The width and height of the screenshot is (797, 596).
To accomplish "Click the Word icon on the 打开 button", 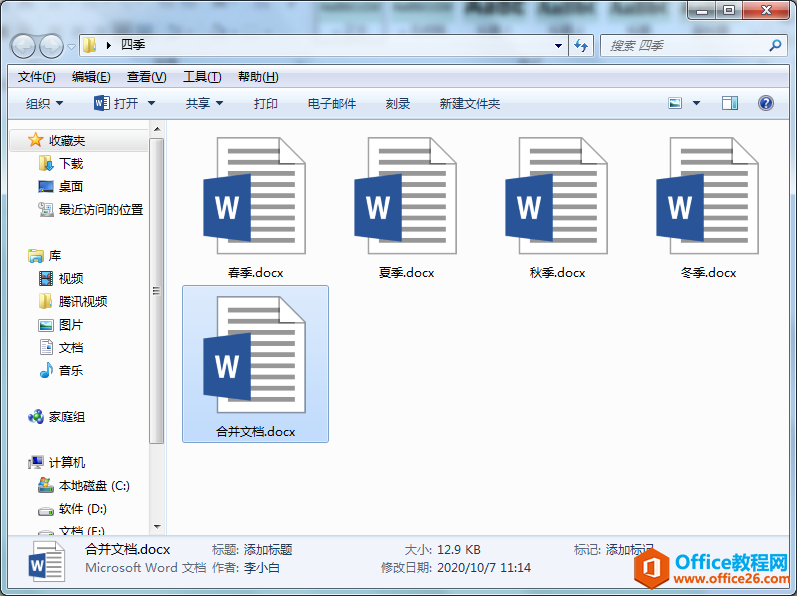I will (101, 103).
